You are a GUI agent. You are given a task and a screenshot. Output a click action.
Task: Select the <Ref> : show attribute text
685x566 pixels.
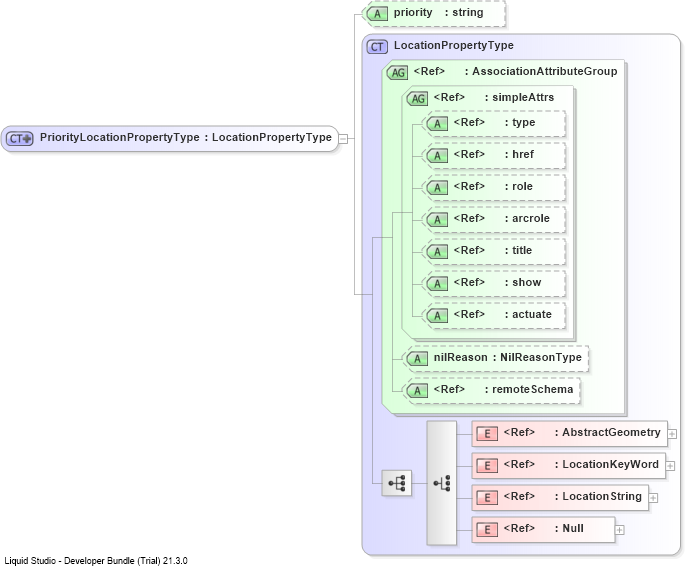(x=497, y=282)
